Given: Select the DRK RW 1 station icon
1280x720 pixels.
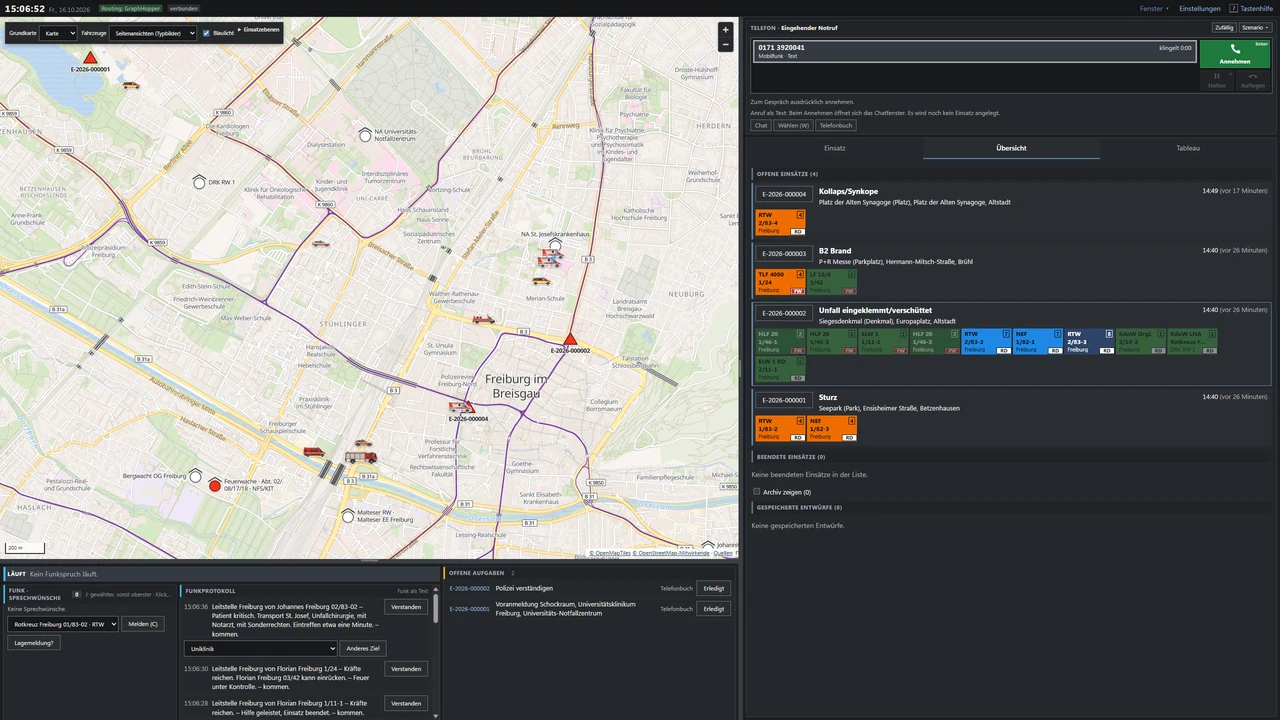Looking at the screenshot, I should coord(199,182).
